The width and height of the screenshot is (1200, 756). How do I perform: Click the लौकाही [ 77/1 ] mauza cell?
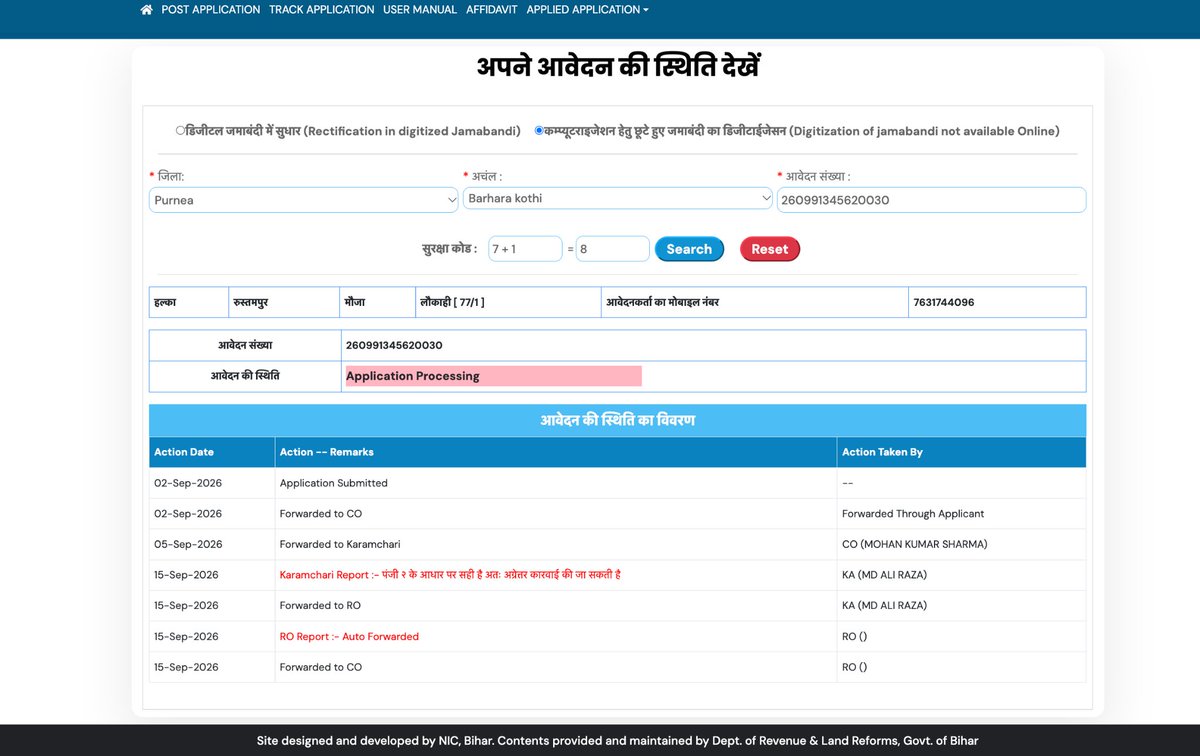point(509,302)
